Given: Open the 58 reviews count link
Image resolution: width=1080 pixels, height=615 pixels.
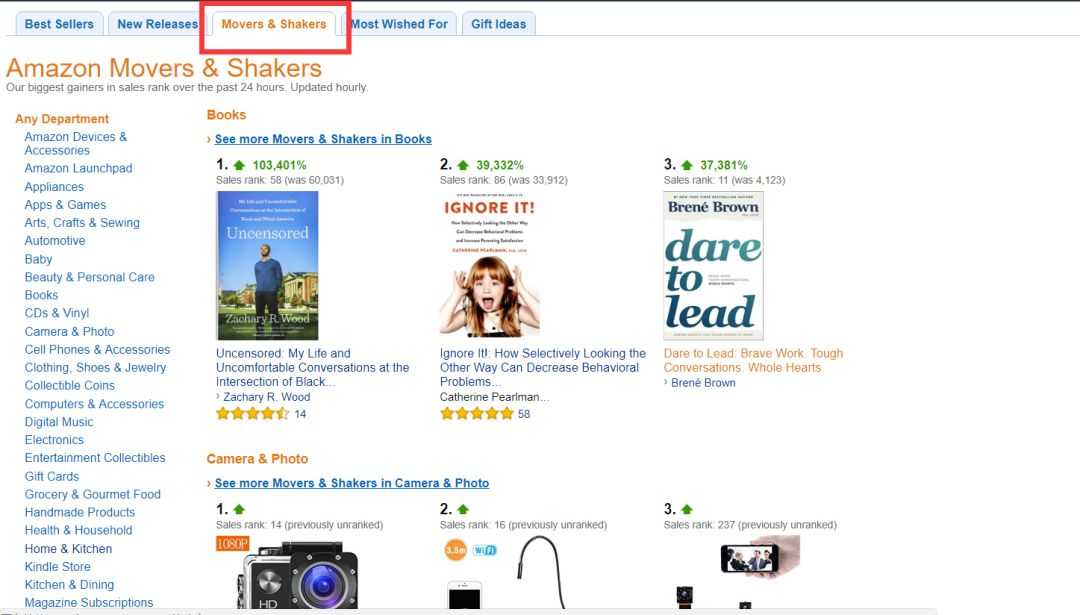Looking at the screenshot, I should point(524,414).
